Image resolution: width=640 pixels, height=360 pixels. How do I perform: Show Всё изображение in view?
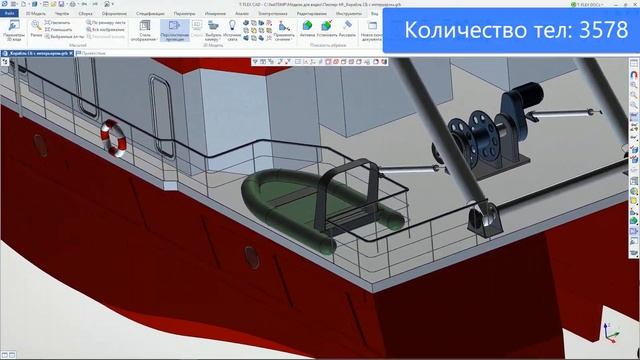click(x=105, y=30)
